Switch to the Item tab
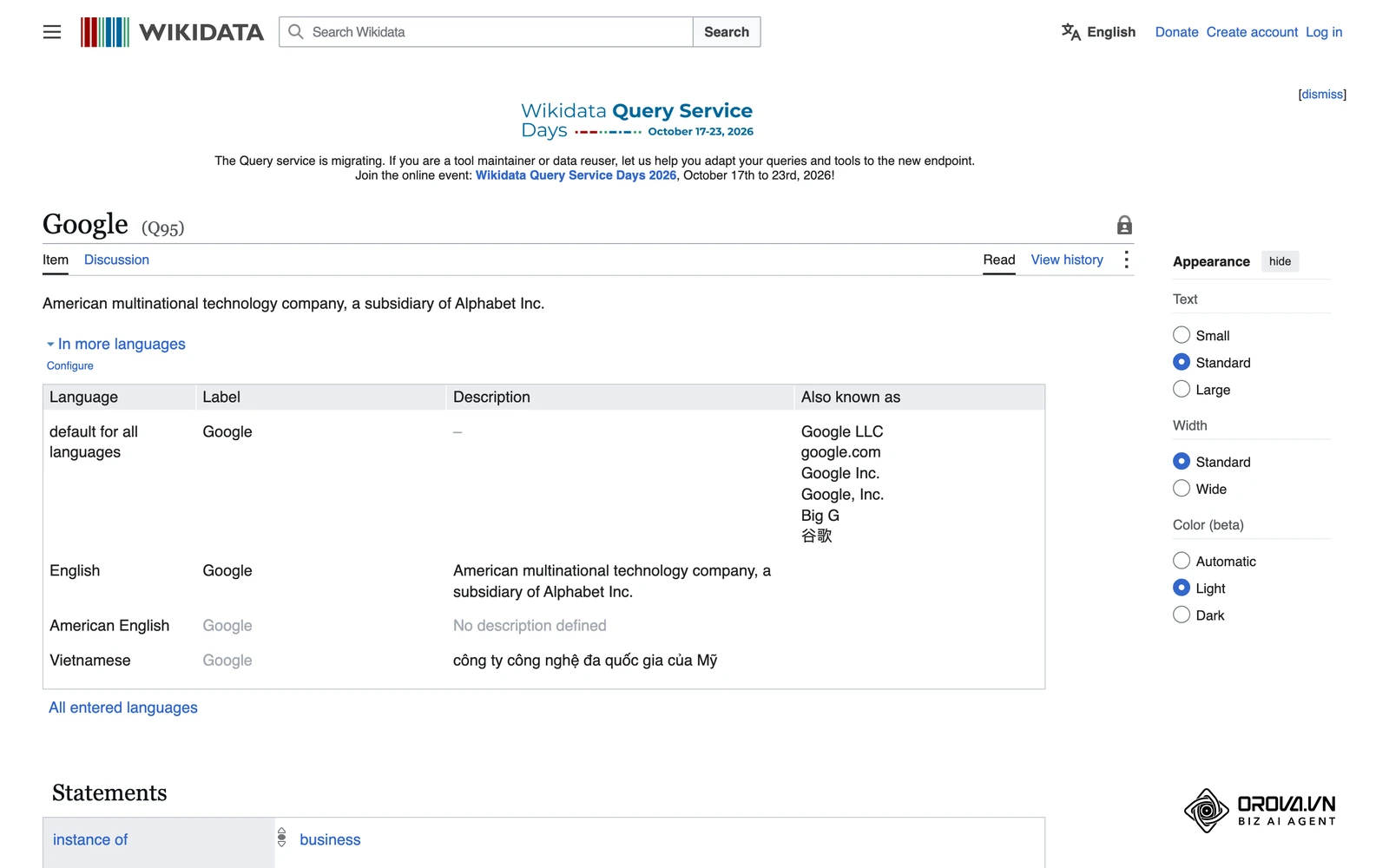This screenshot has height=868, width=1389. [56, 260]
